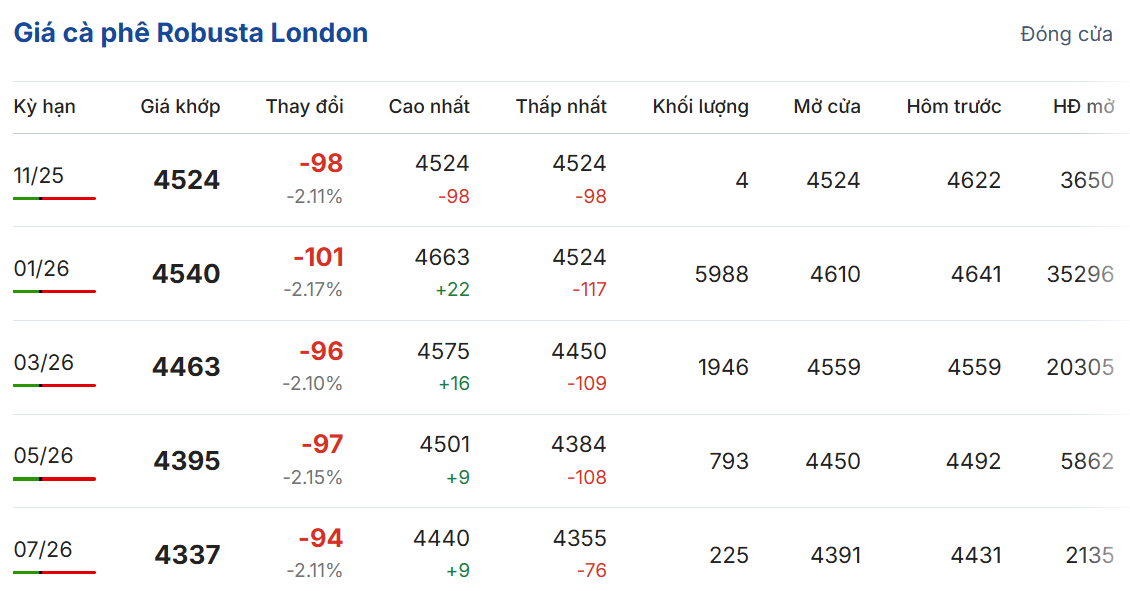
Task: Click the 'Thấp nhất' column header
Action: [561, 107]
